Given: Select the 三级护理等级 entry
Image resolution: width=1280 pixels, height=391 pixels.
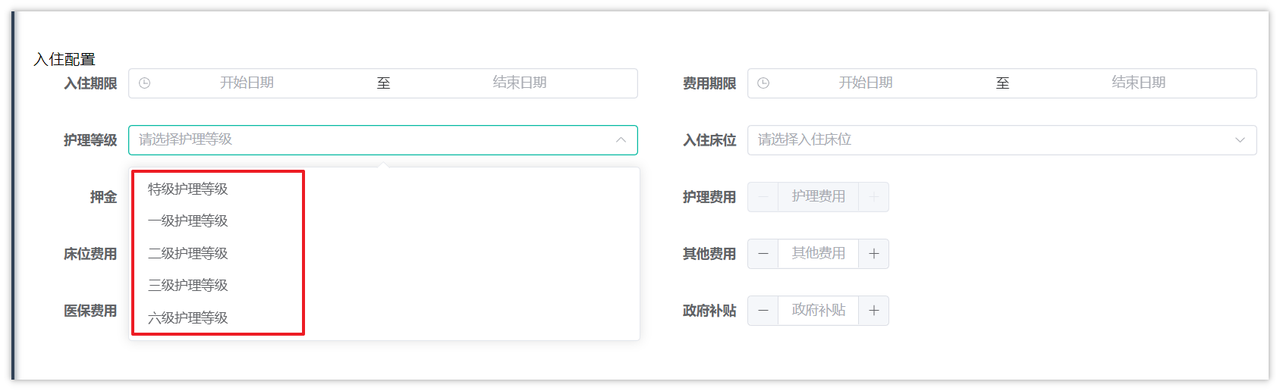Looking at the screenshot, I should (384, 285).
